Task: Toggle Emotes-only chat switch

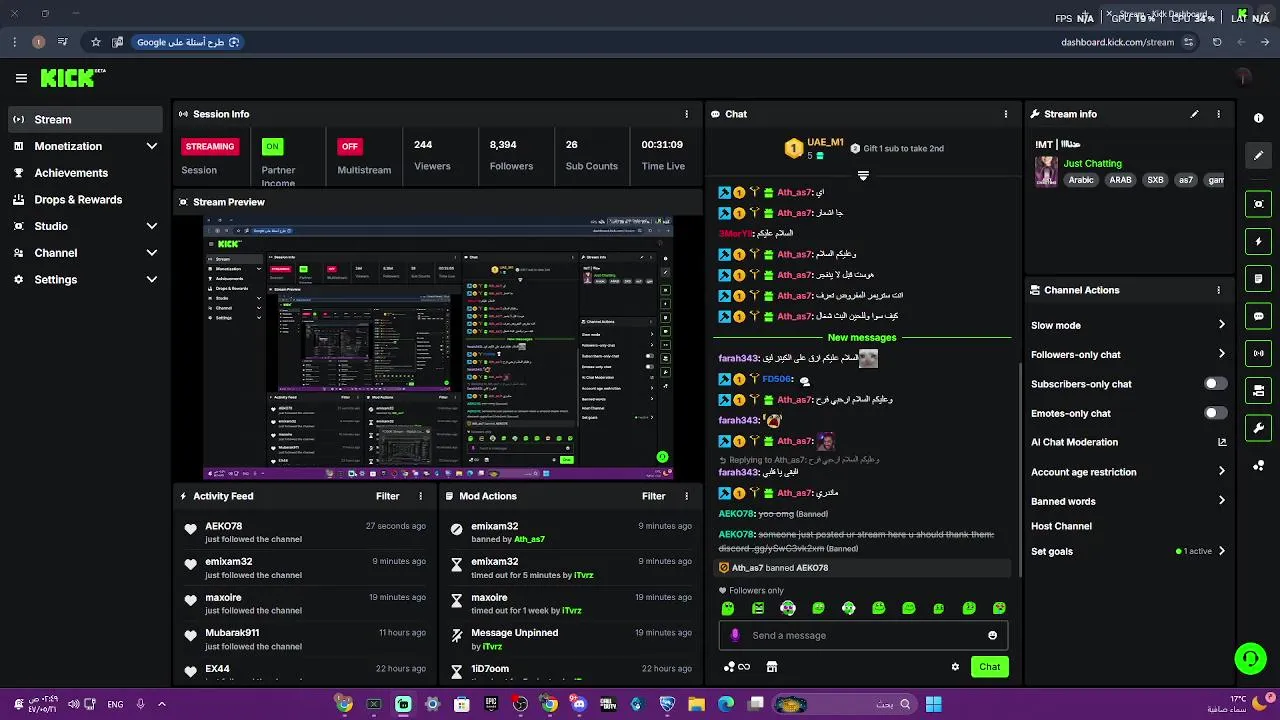Action: (1215, 413)
